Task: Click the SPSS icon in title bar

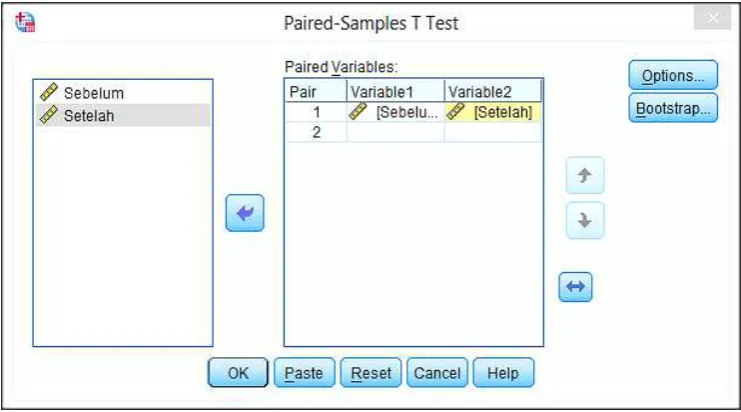Action: 25,22
